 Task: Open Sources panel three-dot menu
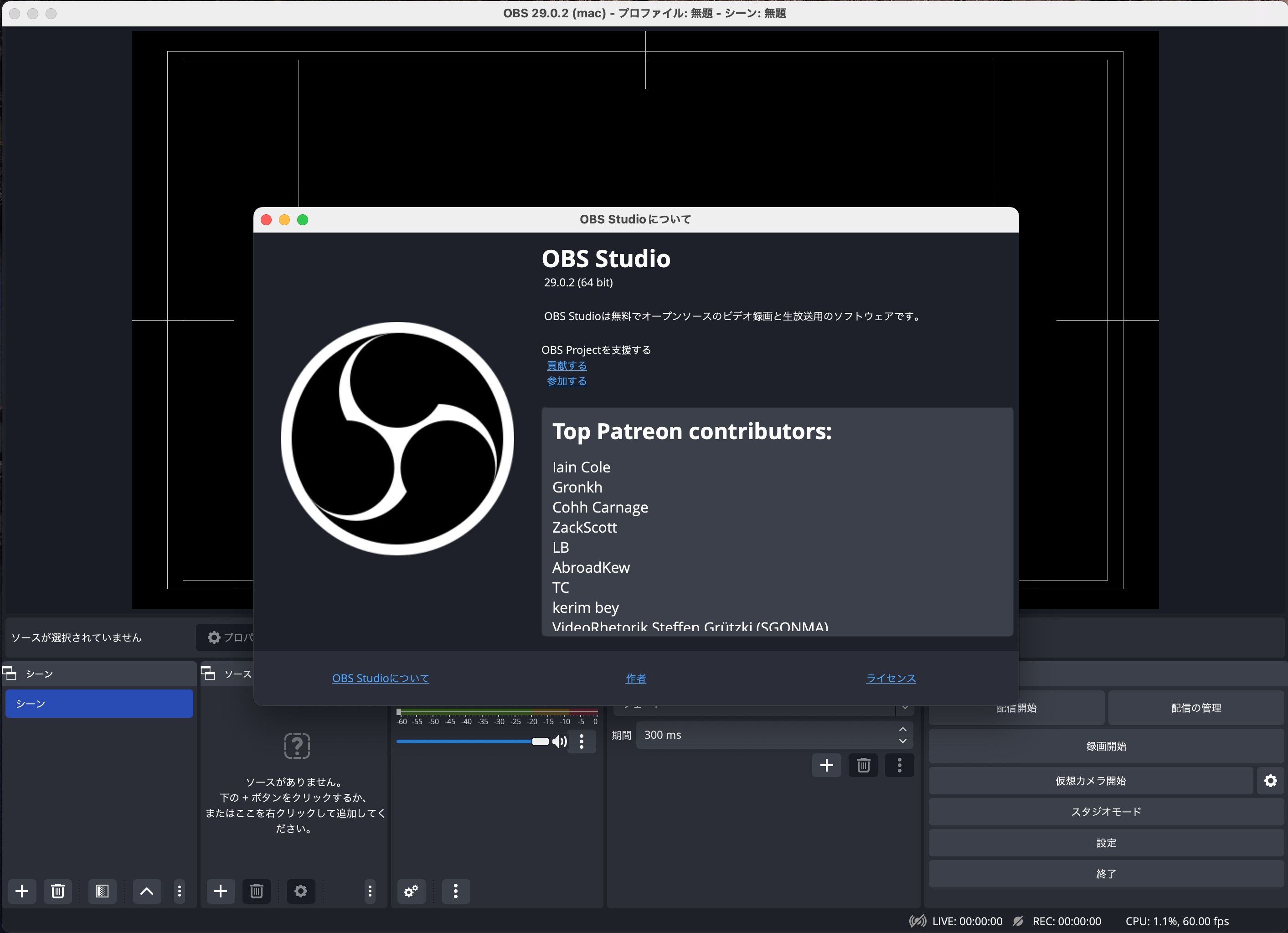370,891
